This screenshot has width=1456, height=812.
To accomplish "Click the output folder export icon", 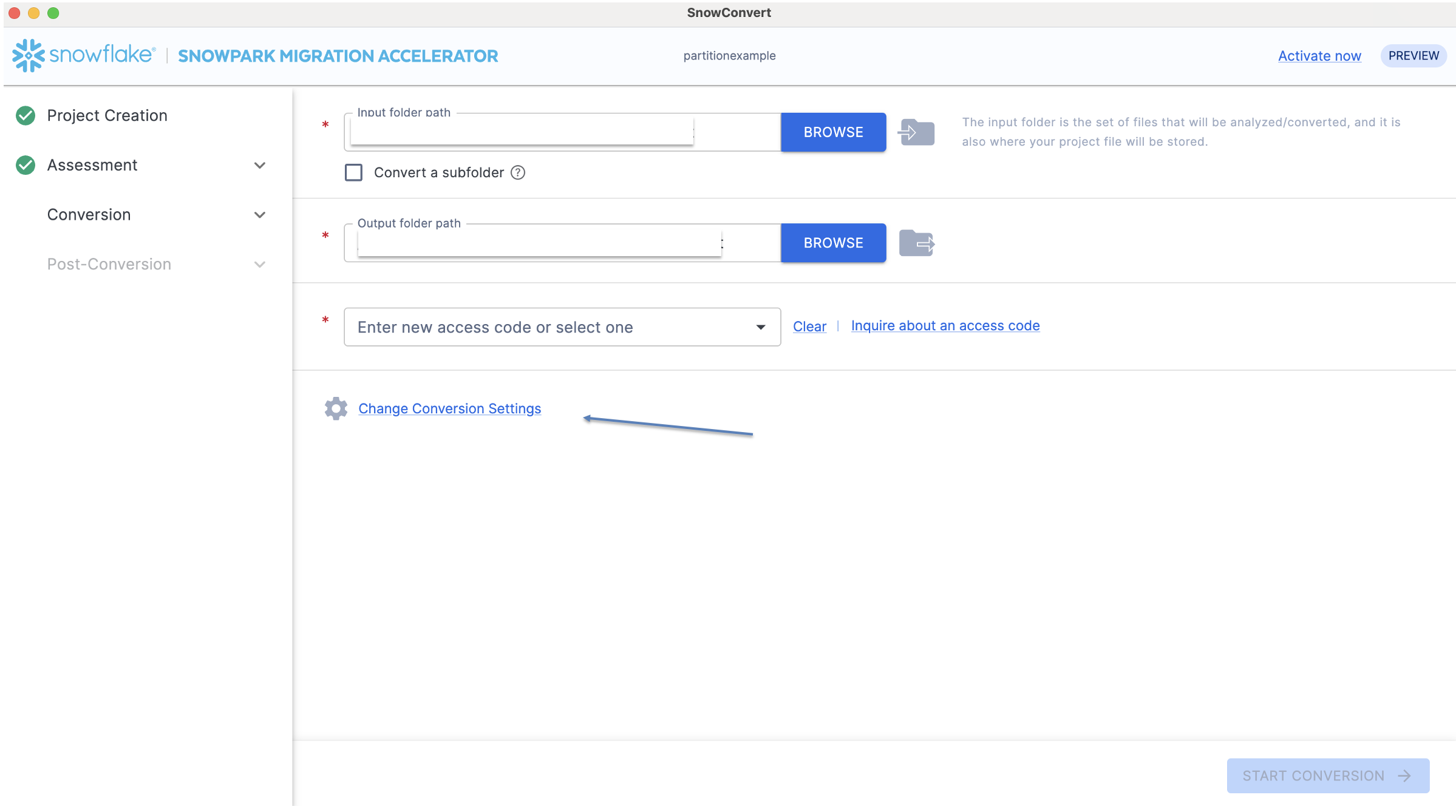I will [916, 243].
